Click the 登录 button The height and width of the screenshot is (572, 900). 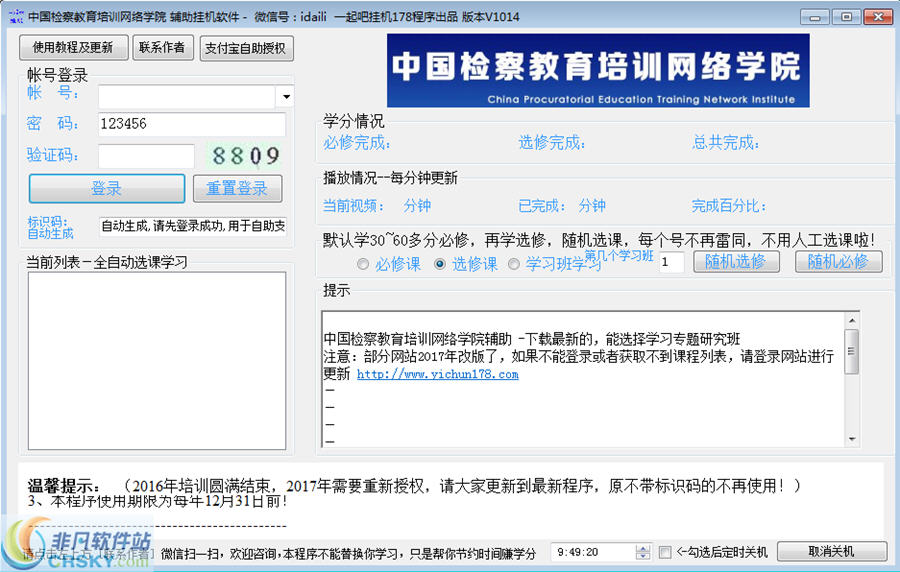pyautogui.click(x=107, y=188)
